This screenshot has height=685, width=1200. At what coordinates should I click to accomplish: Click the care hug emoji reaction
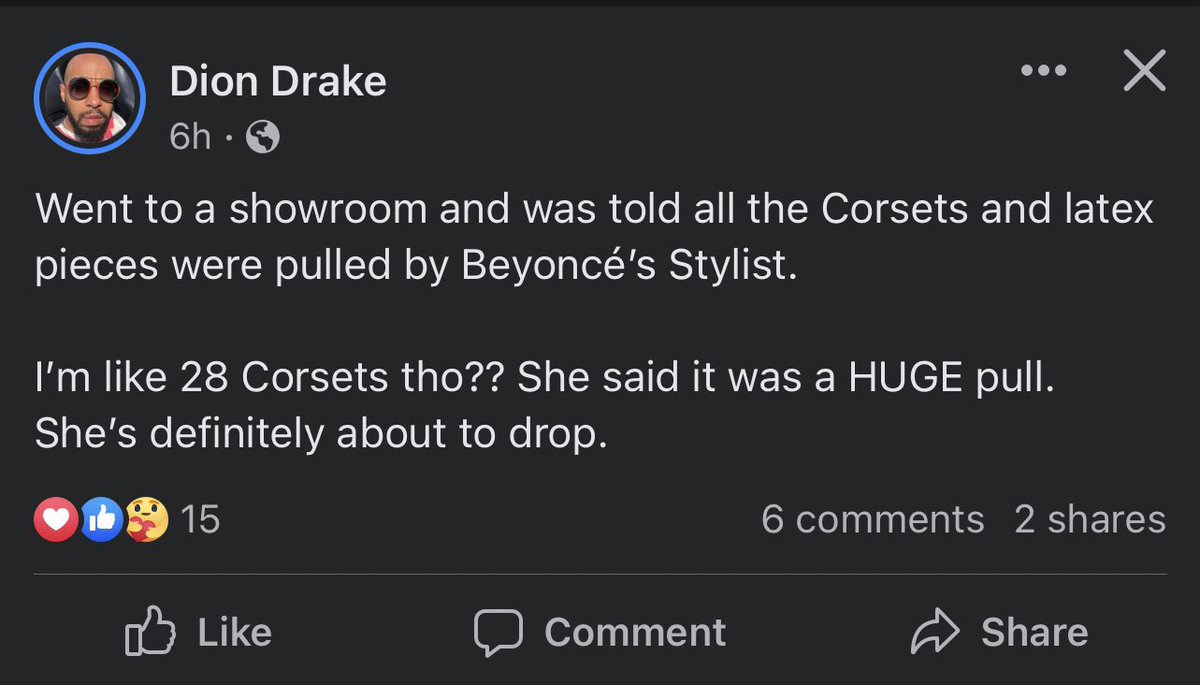point(147,520)
